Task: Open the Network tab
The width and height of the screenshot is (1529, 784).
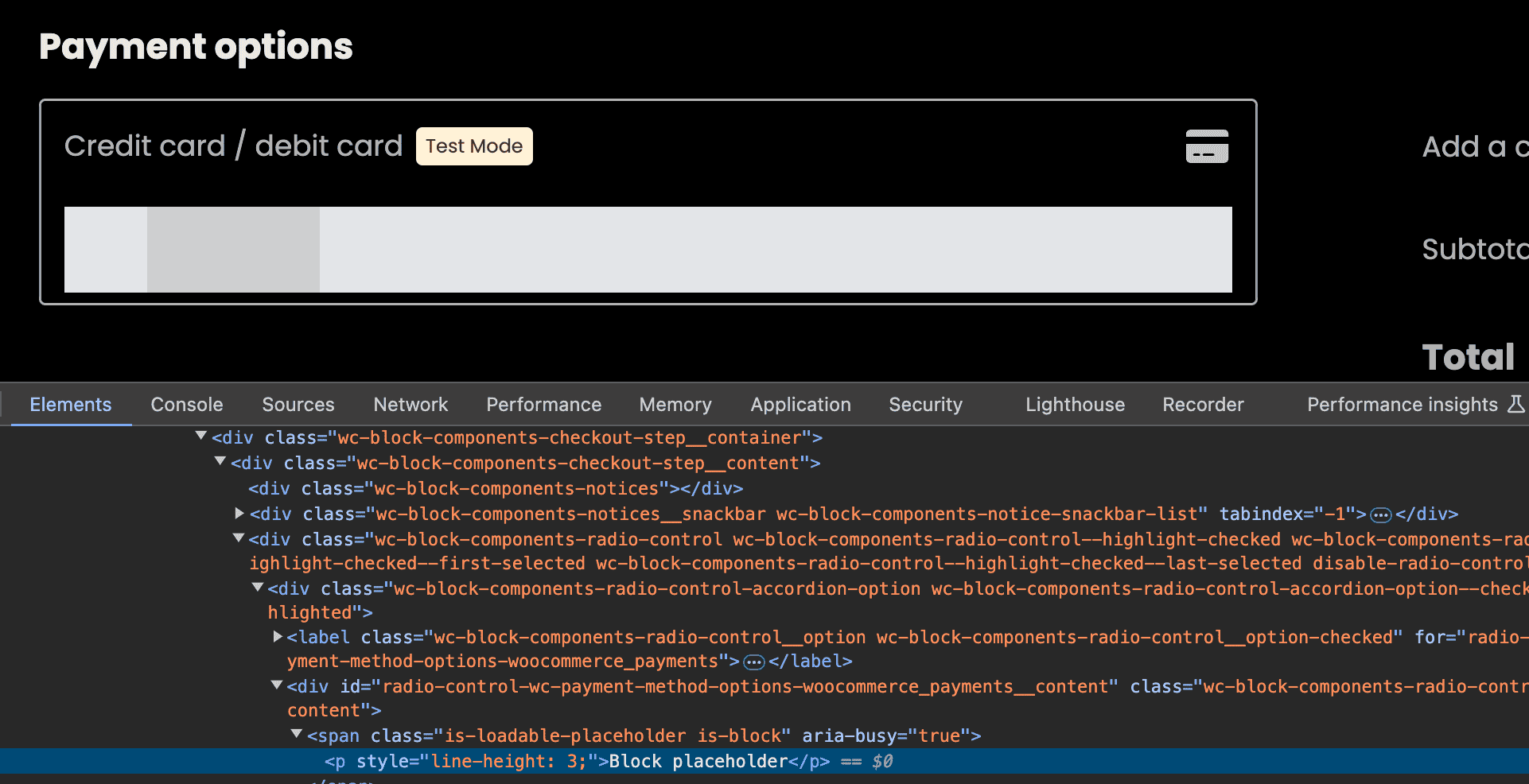Action: (x=410, y=405)
